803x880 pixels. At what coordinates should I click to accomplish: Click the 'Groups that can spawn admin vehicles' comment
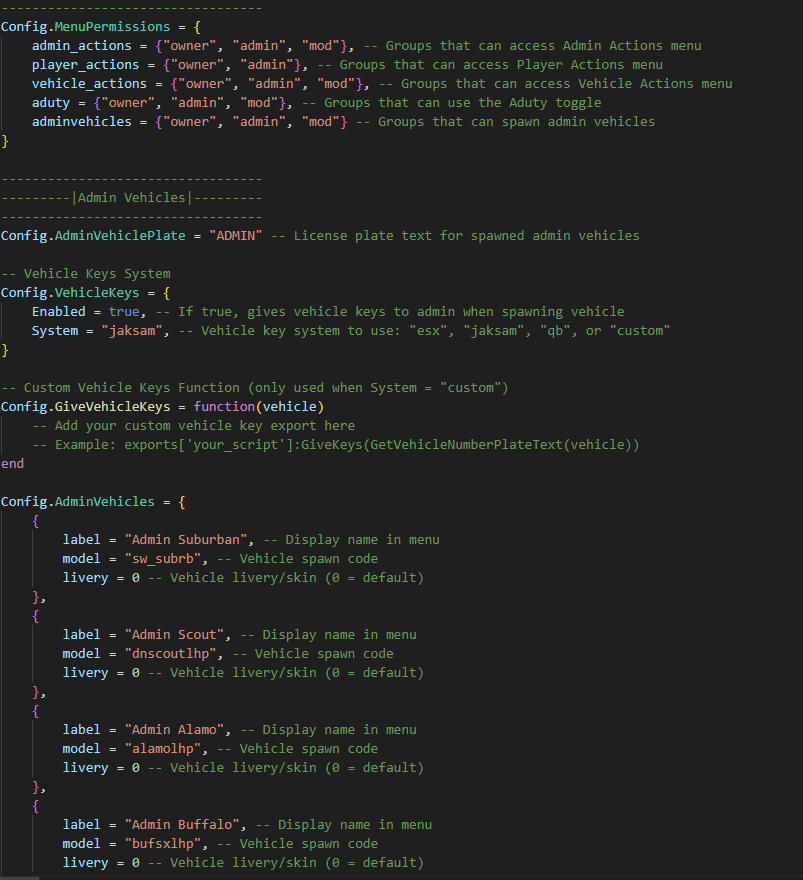(506, 122)
